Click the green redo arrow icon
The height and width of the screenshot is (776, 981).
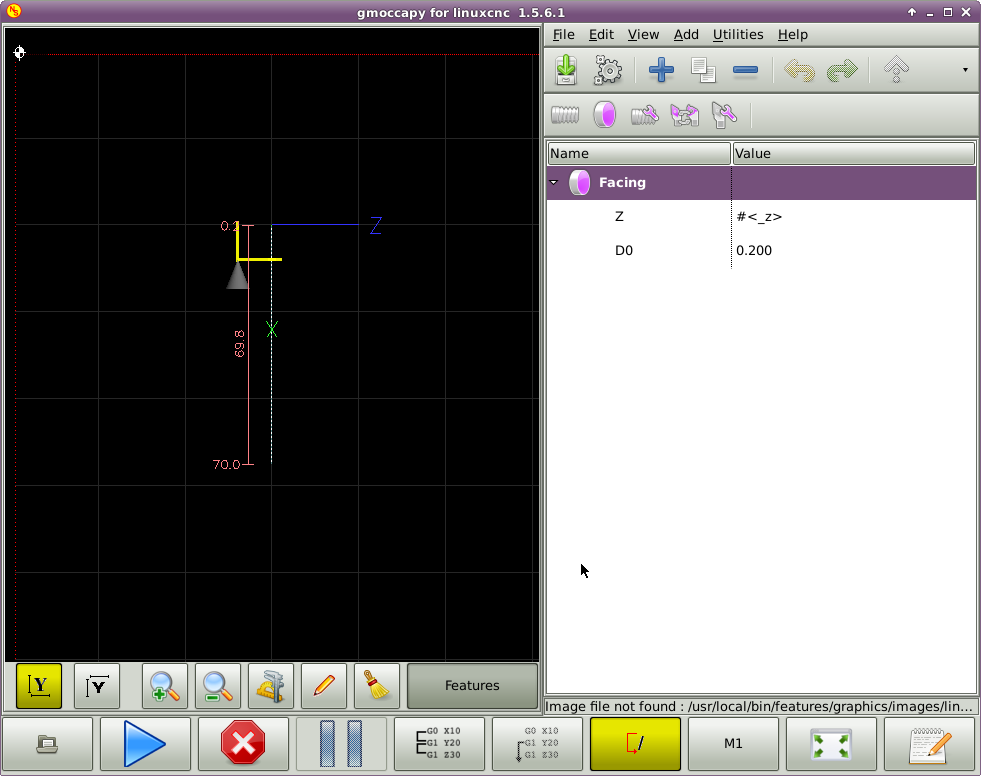(x=842, y=70)
